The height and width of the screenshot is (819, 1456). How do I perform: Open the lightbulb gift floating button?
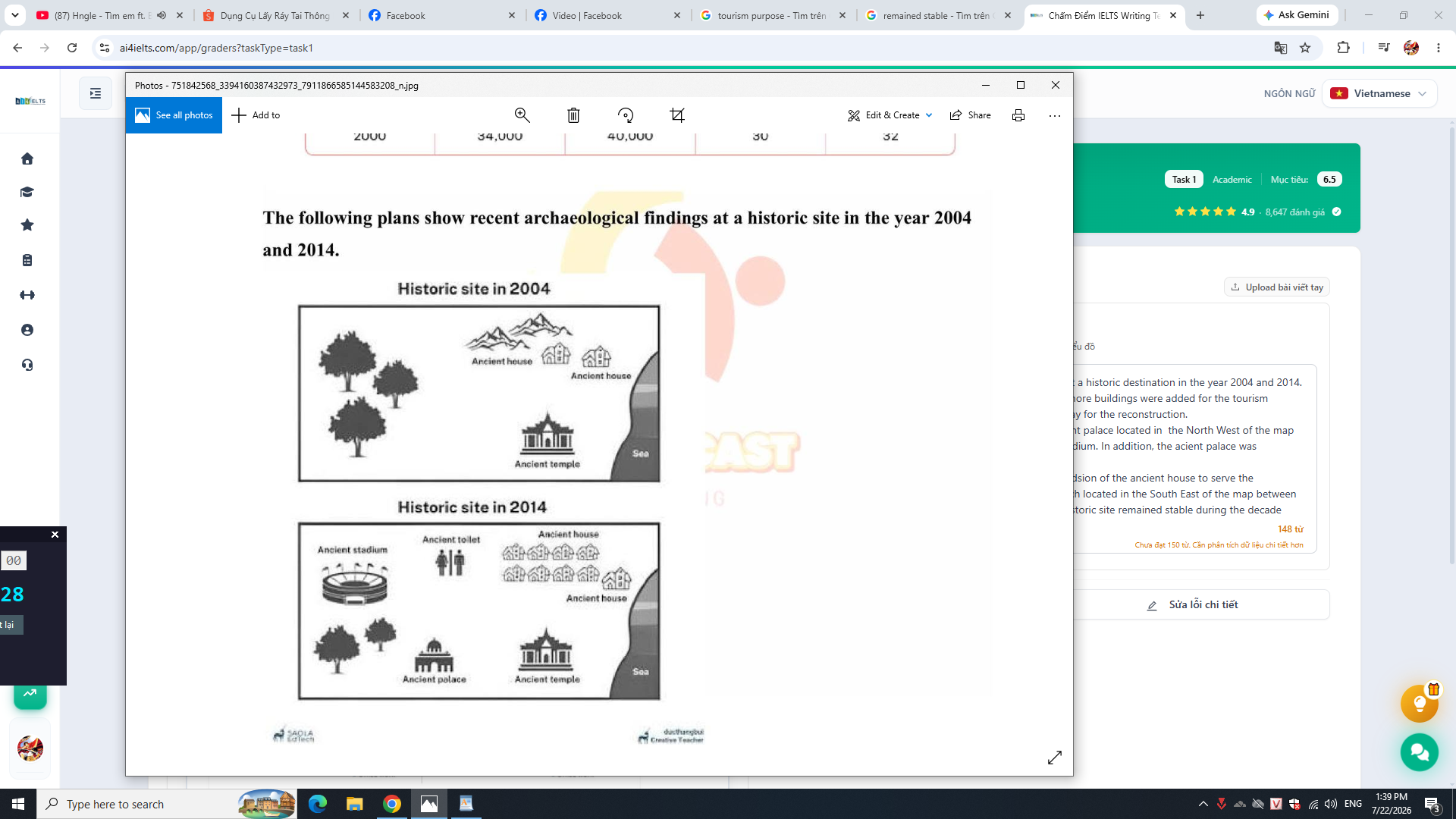pos(1420,704)
